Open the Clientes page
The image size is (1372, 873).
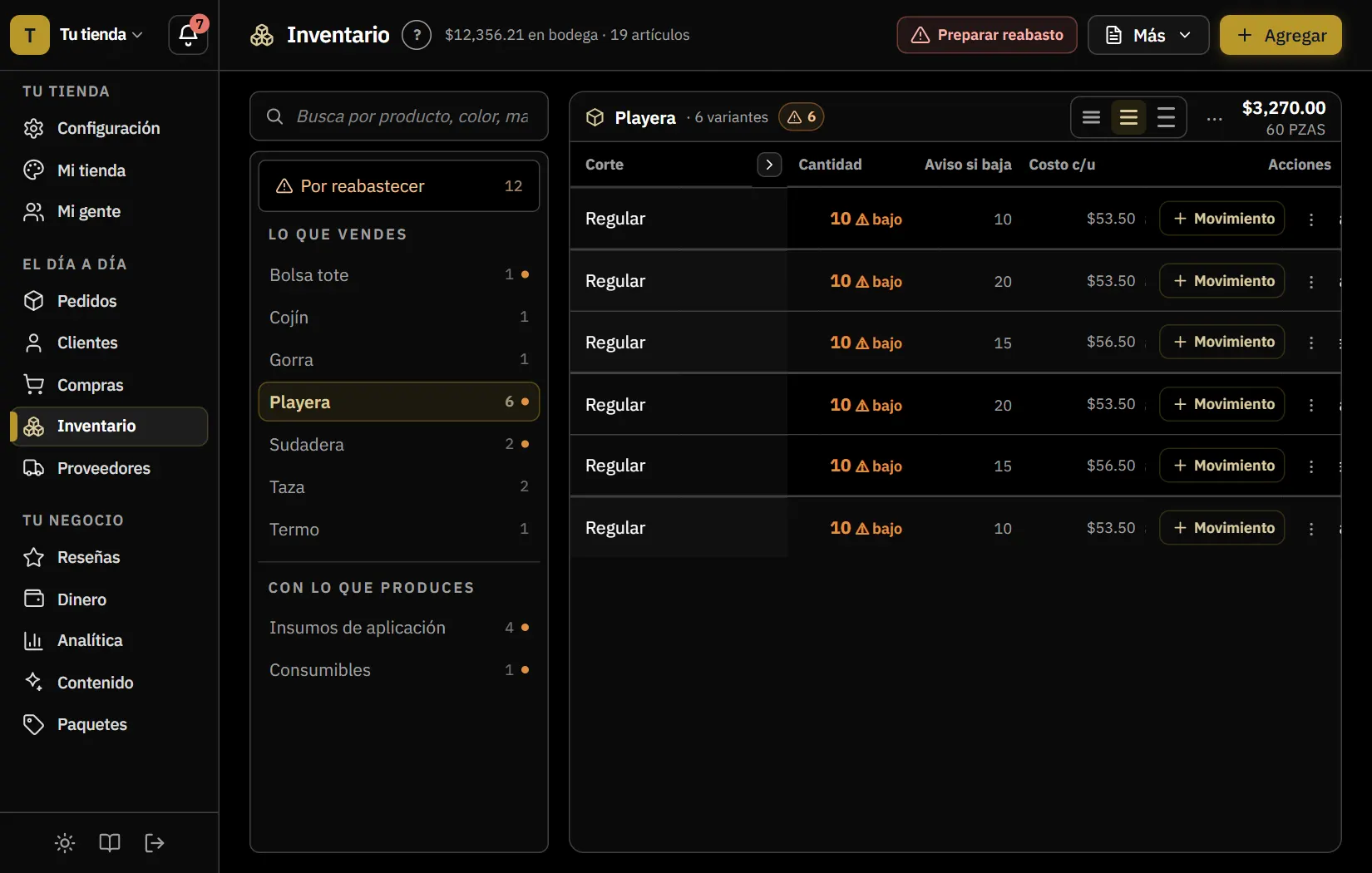click(x=109, y=343)
